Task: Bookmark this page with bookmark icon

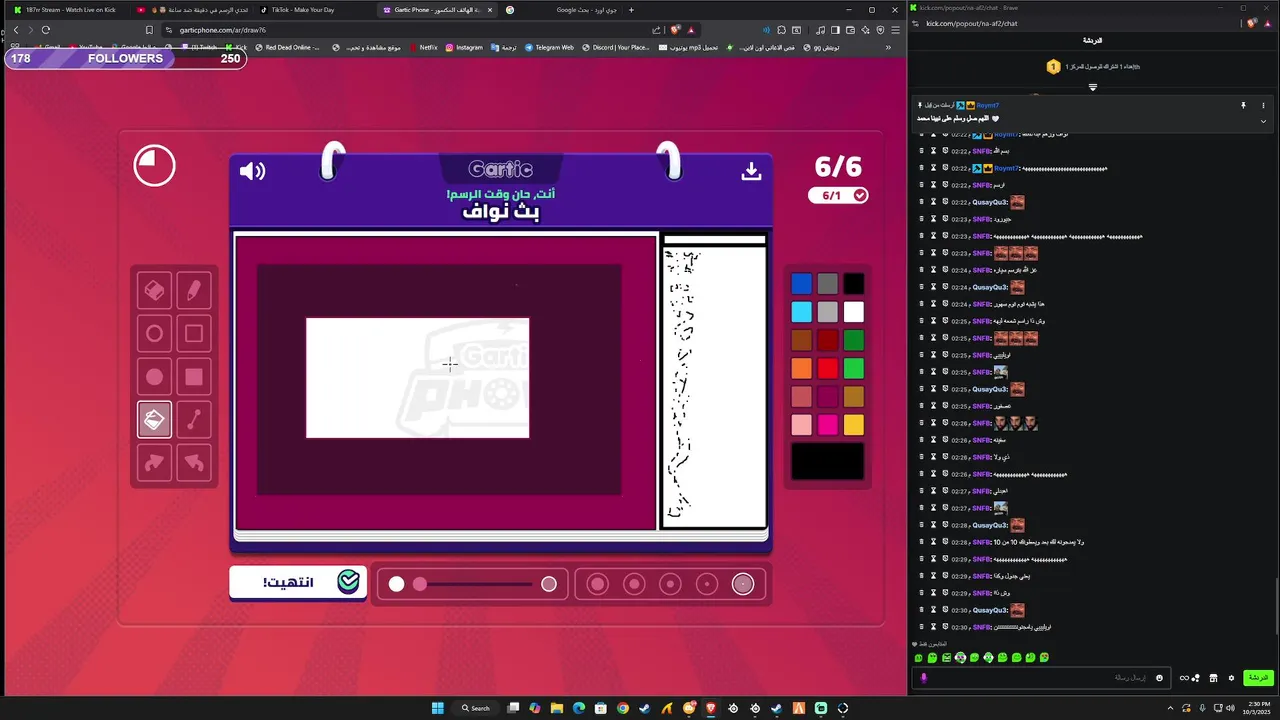Action: (149, 30)
